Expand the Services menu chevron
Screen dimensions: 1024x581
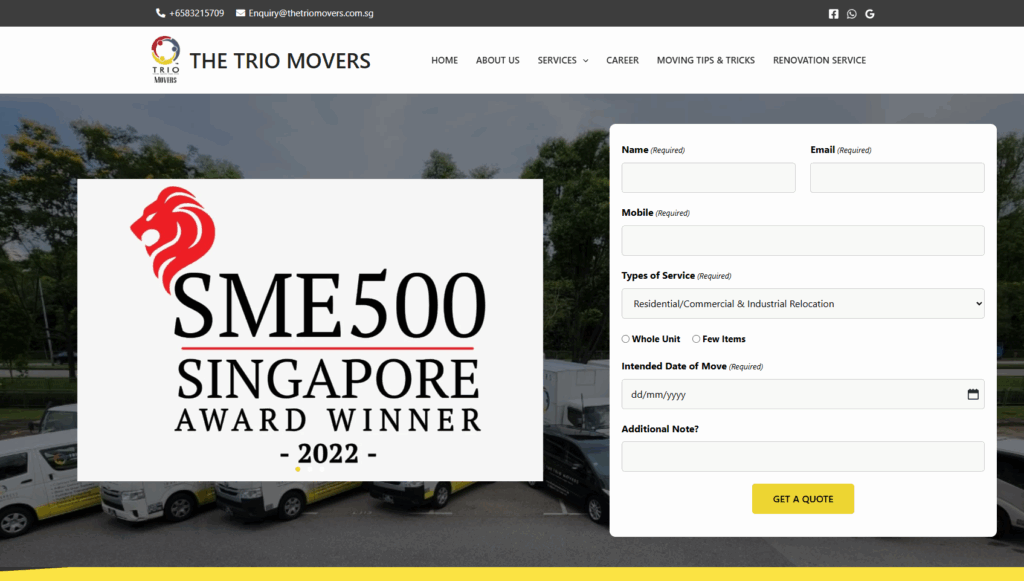pyautogui.click(x=586, y=61)
